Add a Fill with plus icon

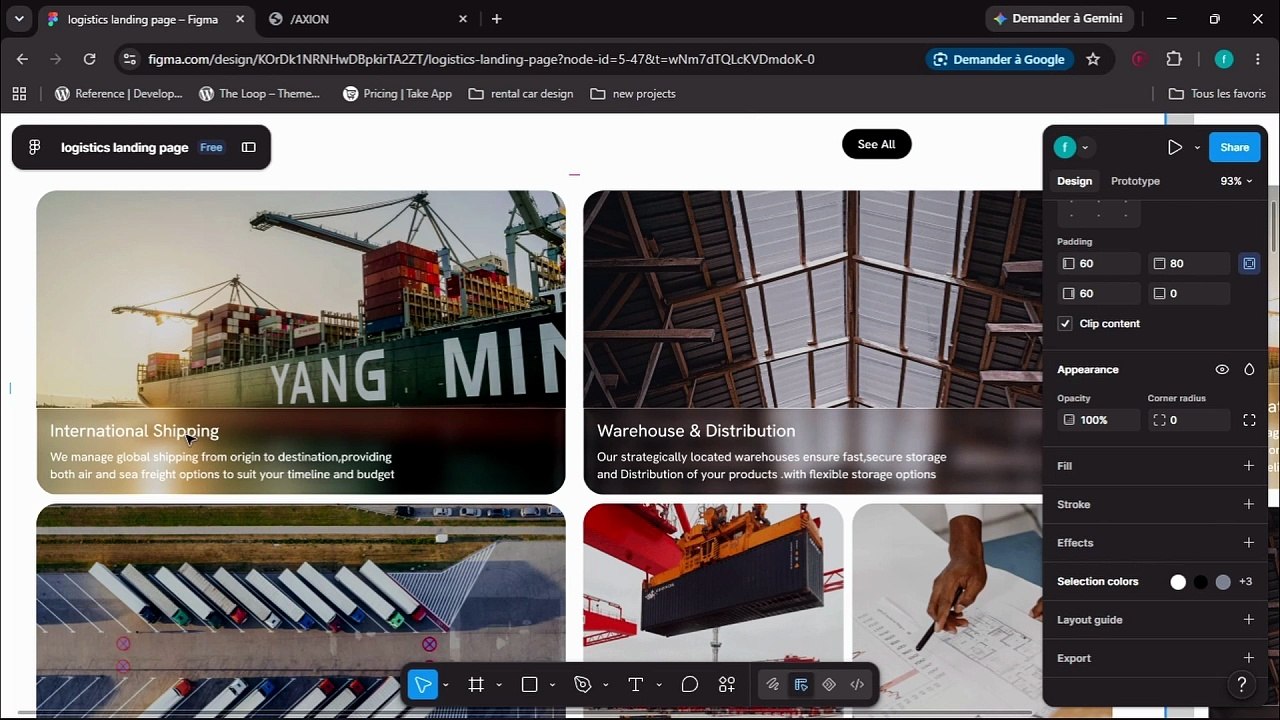coord(1249,466)
